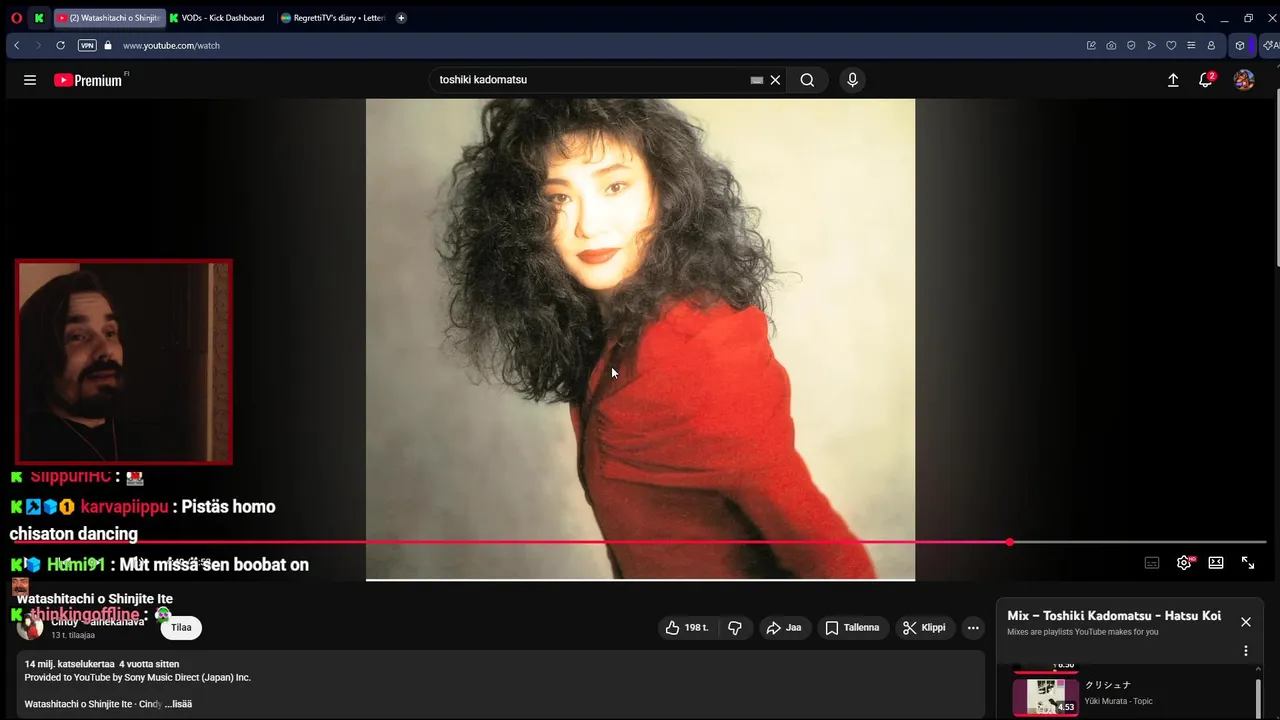Save the video with Tallenna button
Viewport: 1280px width, 720px height.
click(x=853, y=628)
